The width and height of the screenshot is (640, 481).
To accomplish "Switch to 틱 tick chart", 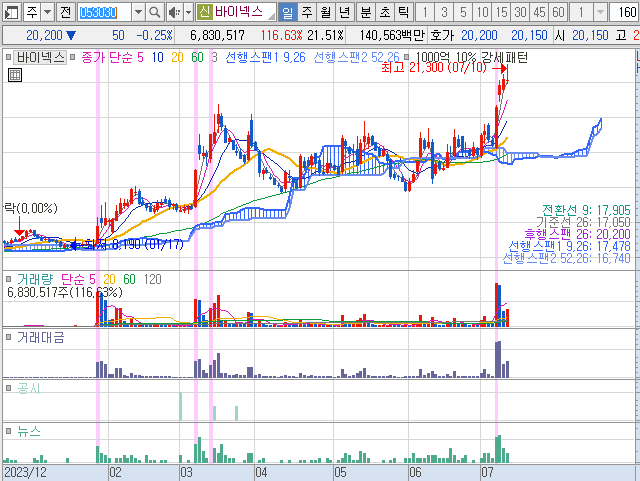I will click(403, 13).
